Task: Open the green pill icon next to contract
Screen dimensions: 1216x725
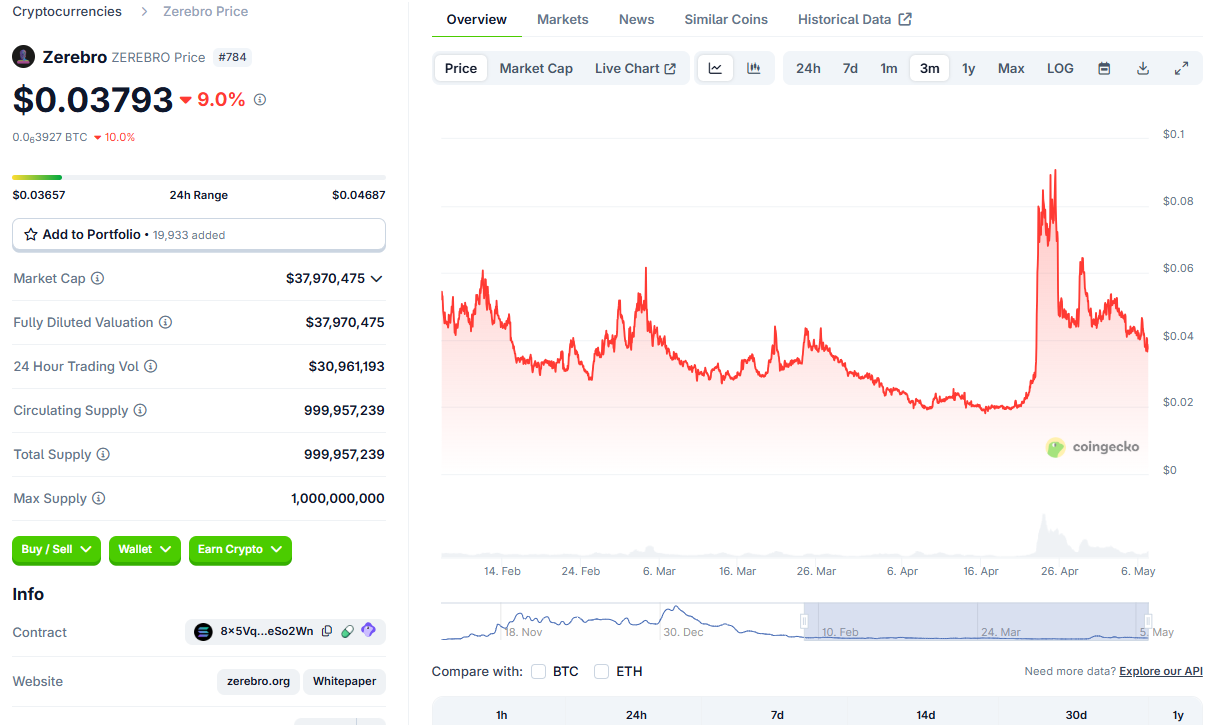Action: 347,631
